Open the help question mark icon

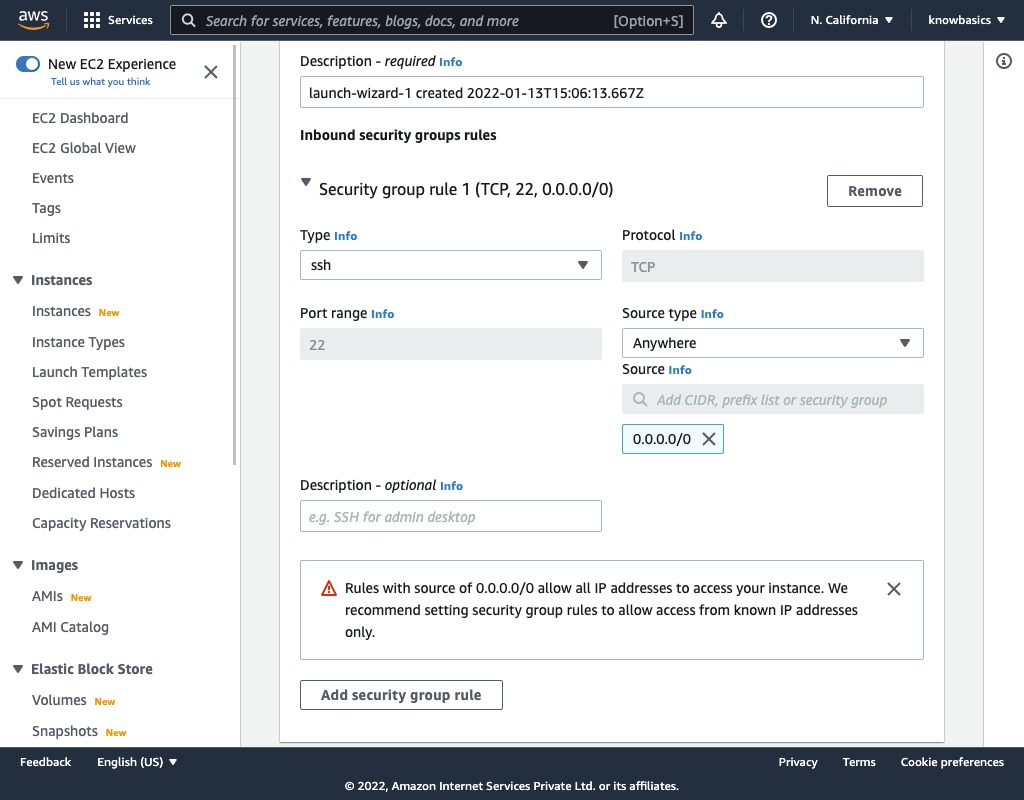[769, 20]
